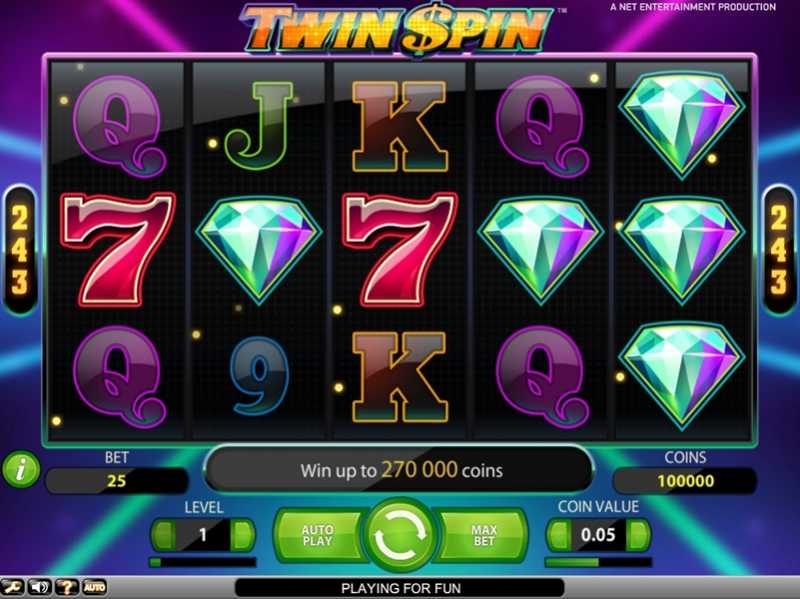Image resolution: width=800 pixels, height=599 pixels.
Task: Click the coin value slider bar
Action: (x=598, y=562)
